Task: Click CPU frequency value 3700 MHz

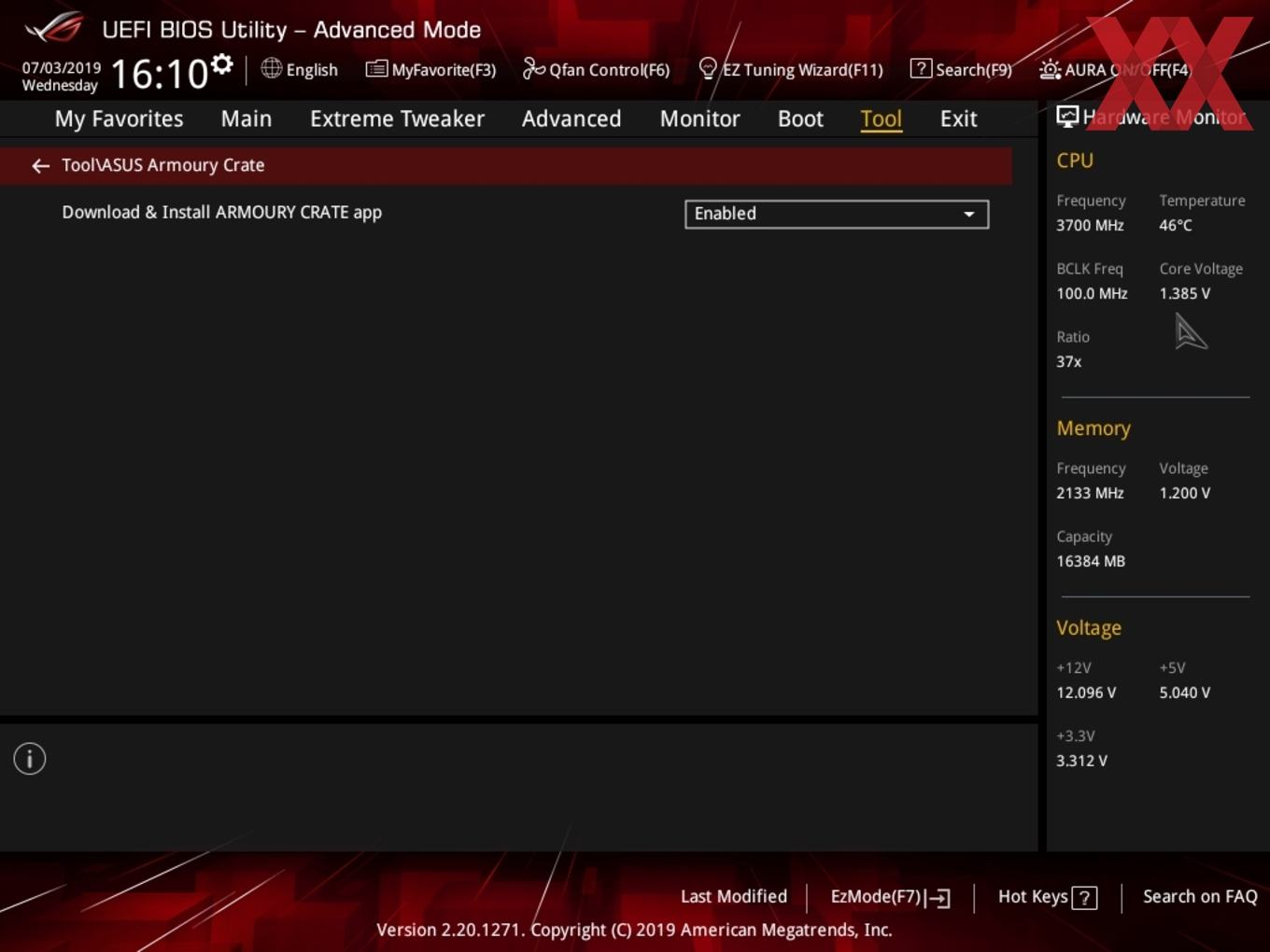Action: tap(1090, 226)
